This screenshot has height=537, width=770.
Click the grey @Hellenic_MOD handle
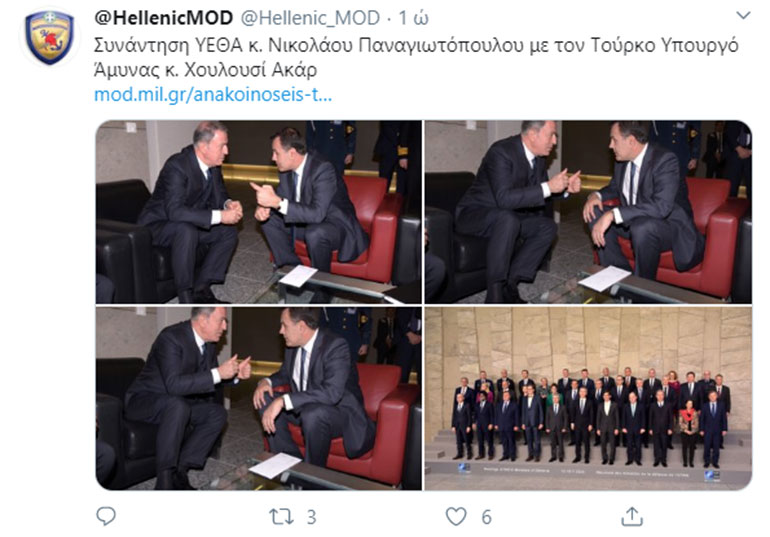click(x=310, y=18)
